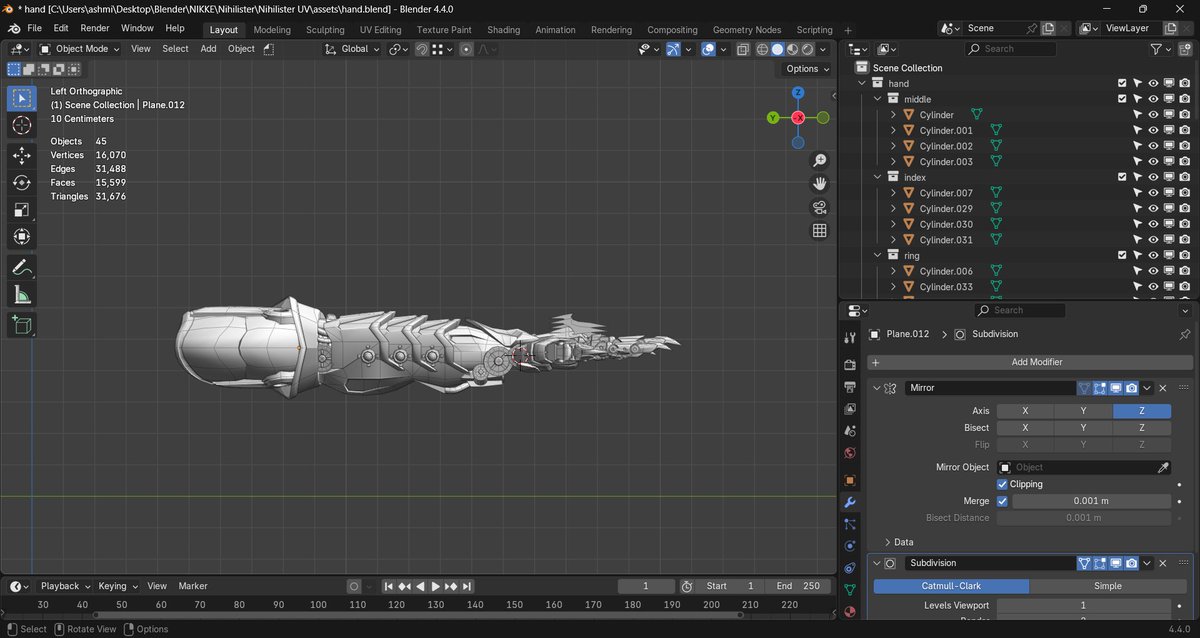Open the Render properties tab

pos(850,364)
